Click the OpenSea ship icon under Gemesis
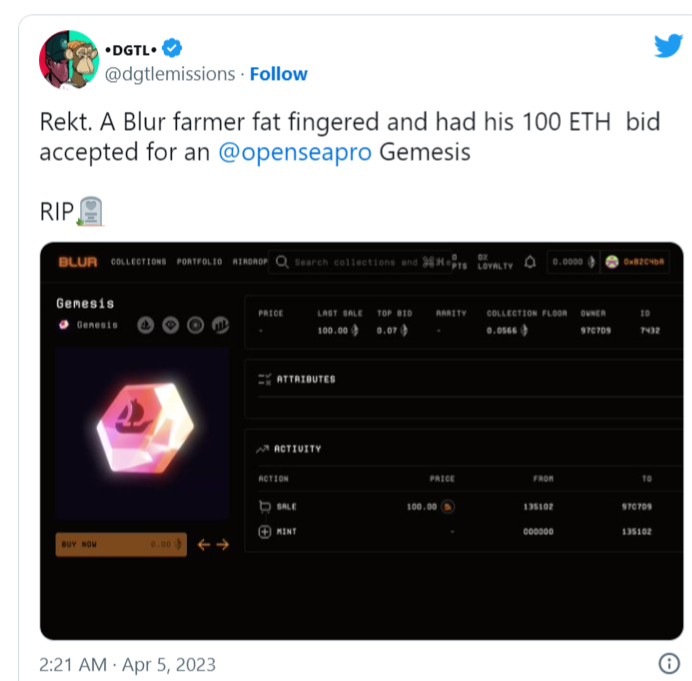 pyautogui.click(x=146, y=325)
